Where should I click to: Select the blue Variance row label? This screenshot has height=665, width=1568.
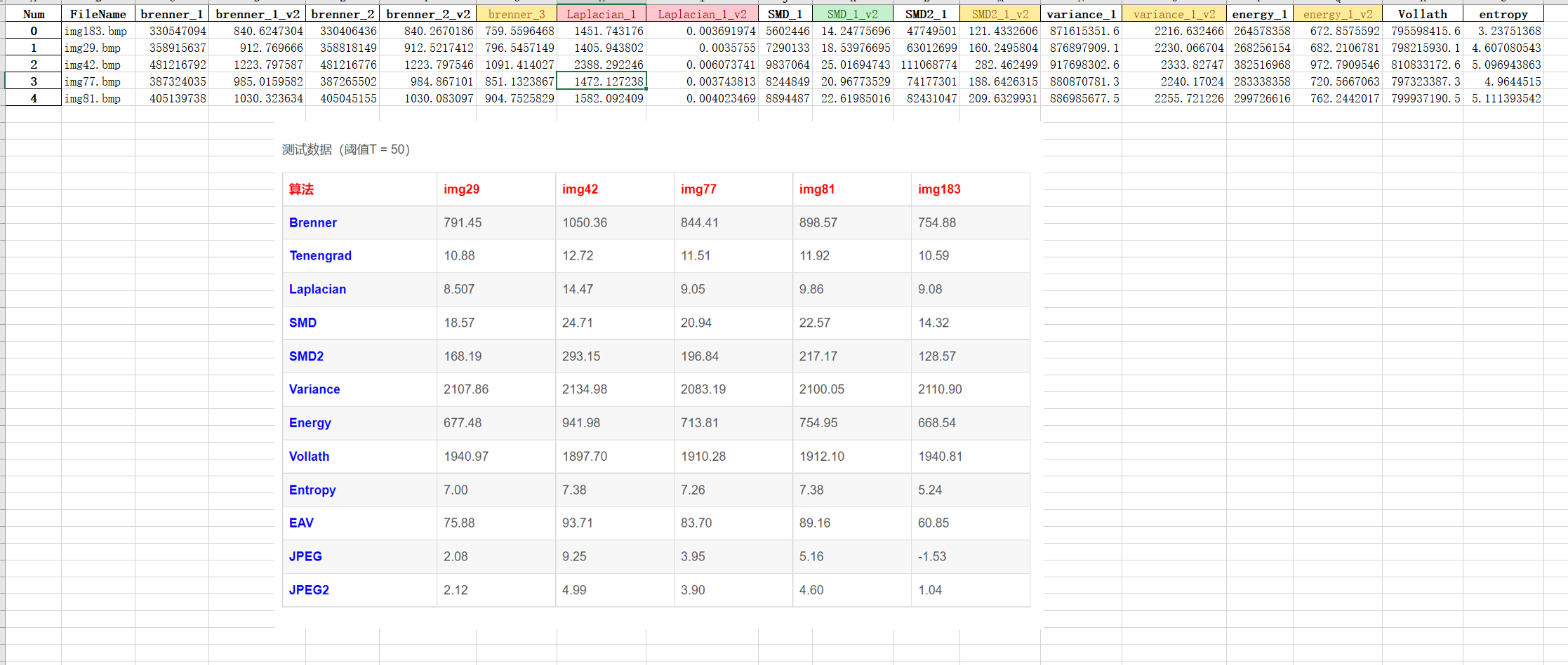click(314, 389)
